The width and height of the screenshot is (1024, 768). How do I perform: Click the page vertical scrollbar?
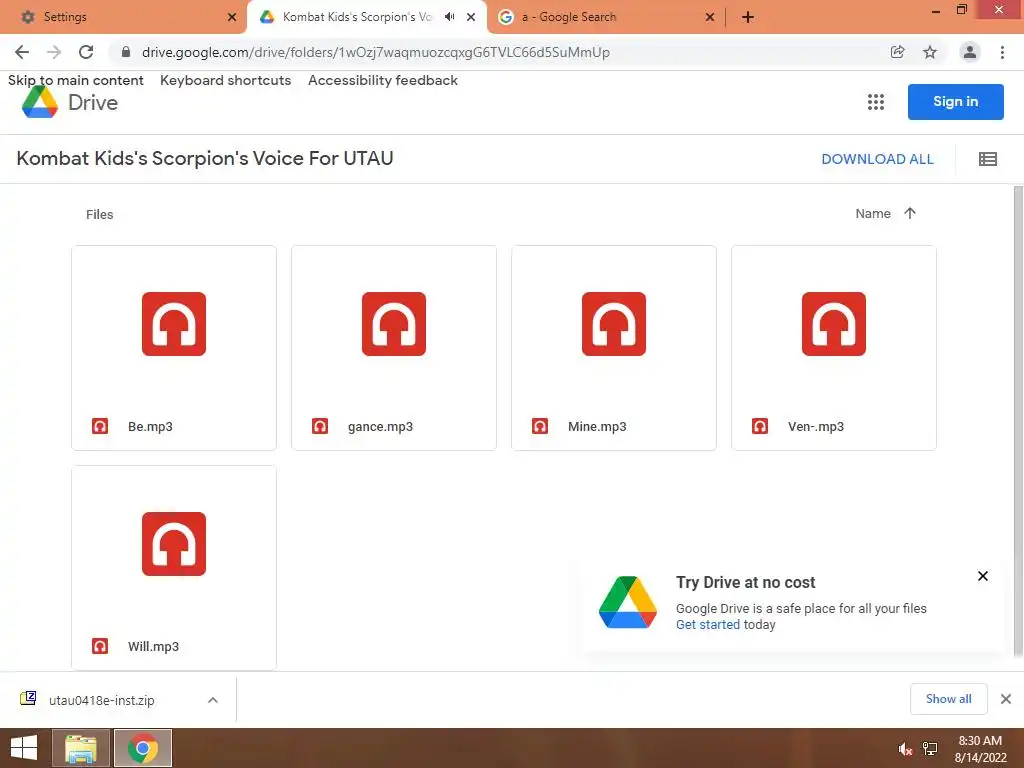(x=1018, y=422)
